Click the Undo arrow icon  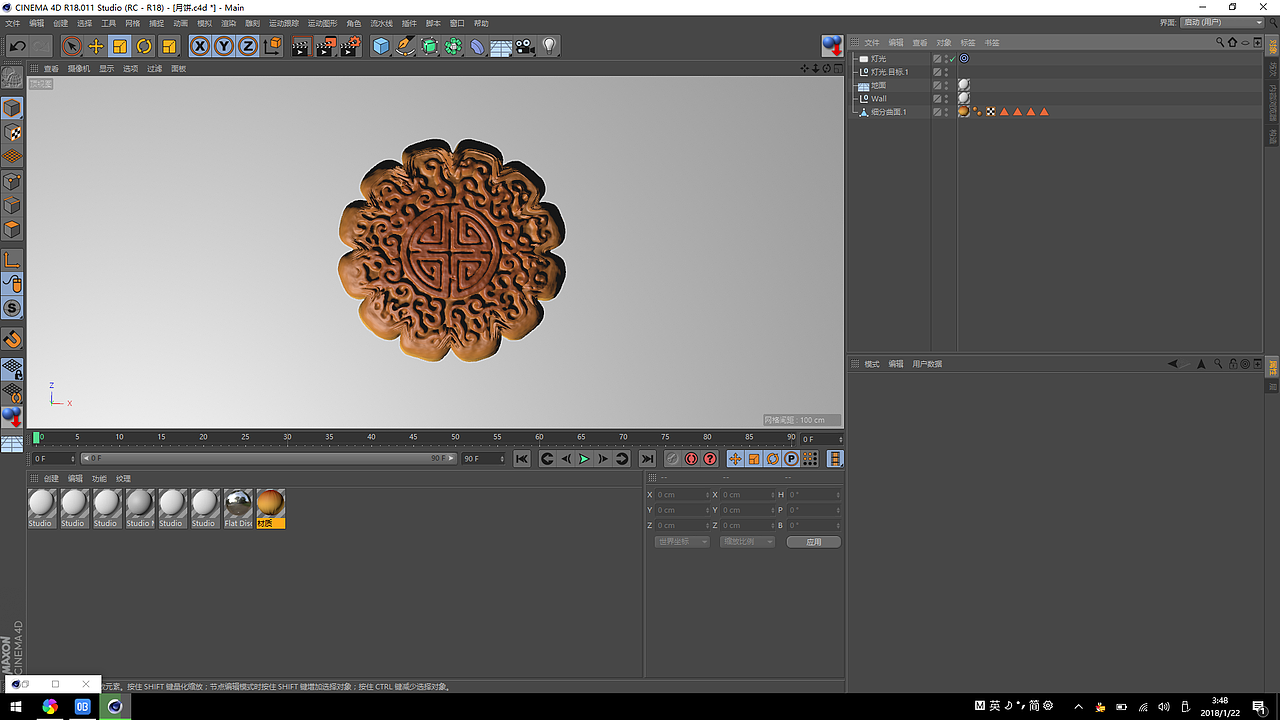(17, 46)
